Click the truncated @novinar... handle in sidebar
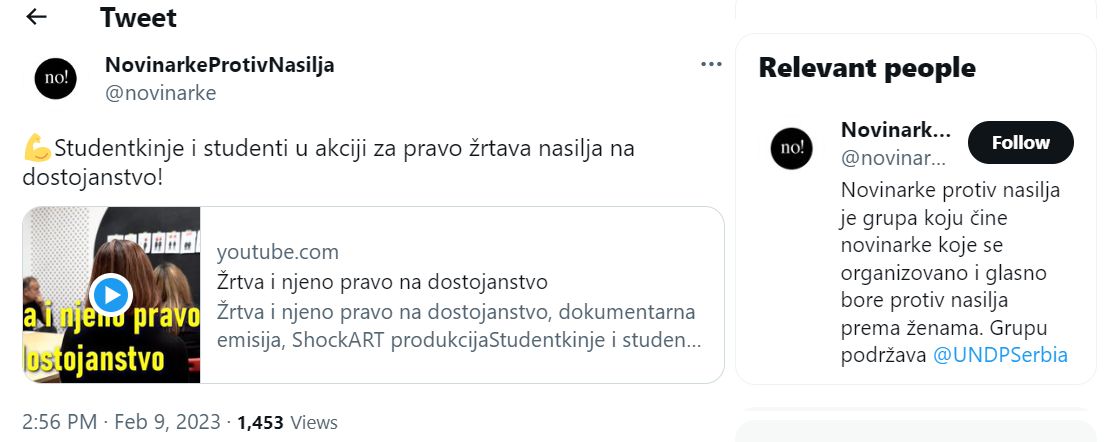Image resolution: width=1107 pixels, height=442 pixels. pos(892,157)
